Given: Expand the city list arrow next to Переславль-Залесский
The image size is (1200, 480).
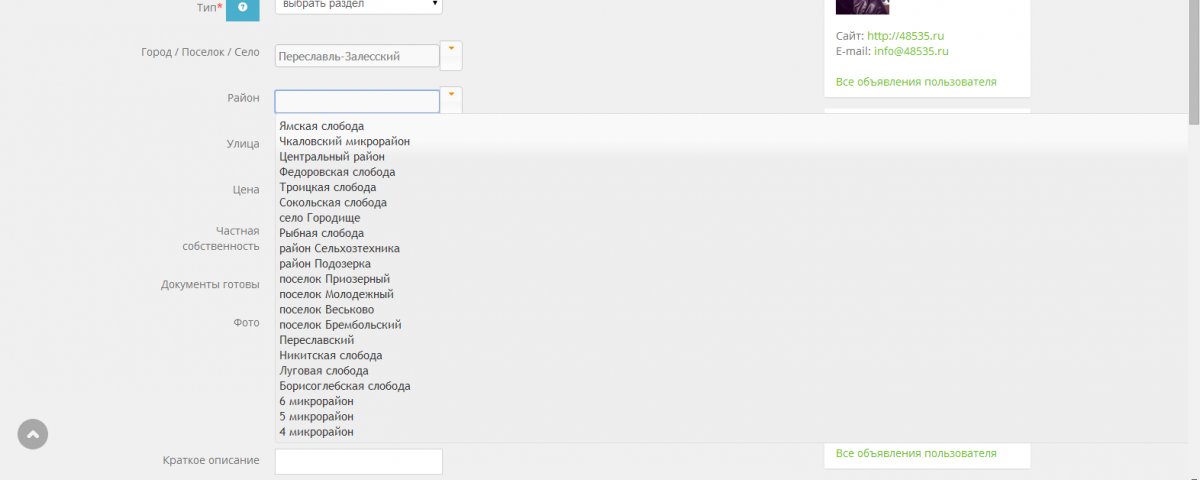Looking at the screenshot, I should [x=451, y=55].
